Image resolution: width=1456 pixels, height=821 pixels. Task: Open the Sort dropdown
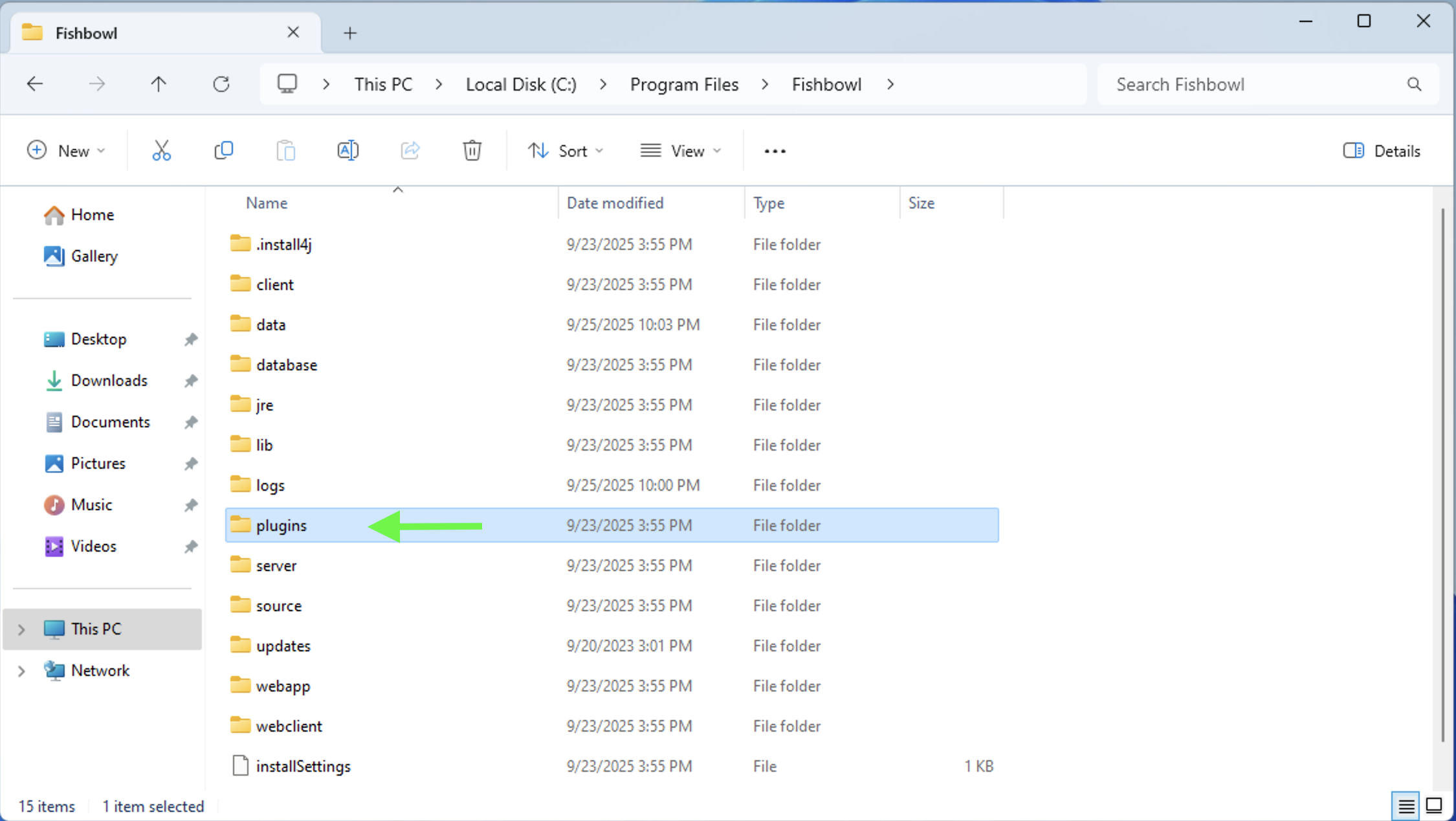coord(566,150)
